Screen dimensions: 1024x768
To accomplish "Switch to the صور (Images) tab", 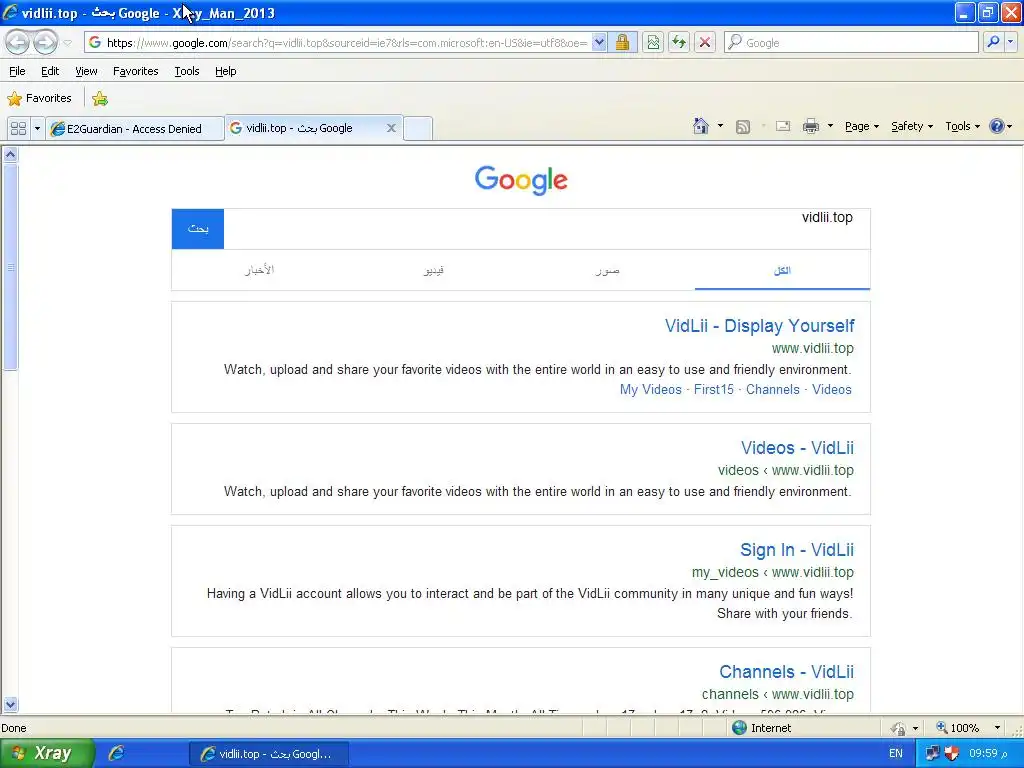I will click(607, 270).
